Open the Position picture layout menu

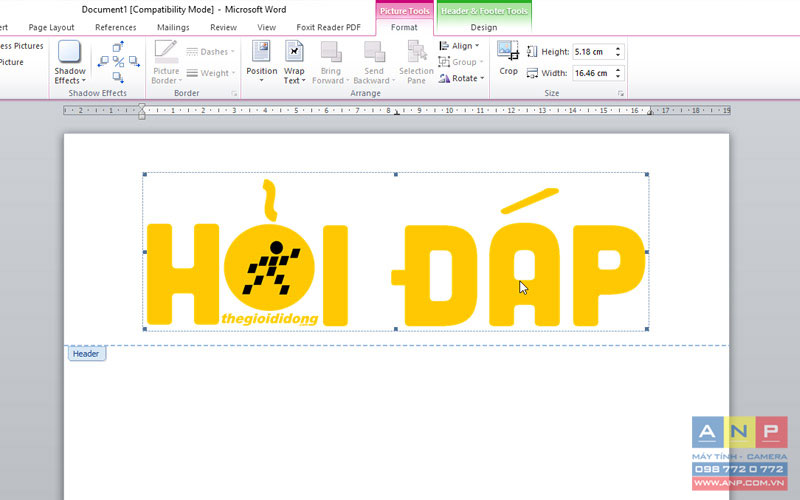pyautogui.click(x=262, y=62)
